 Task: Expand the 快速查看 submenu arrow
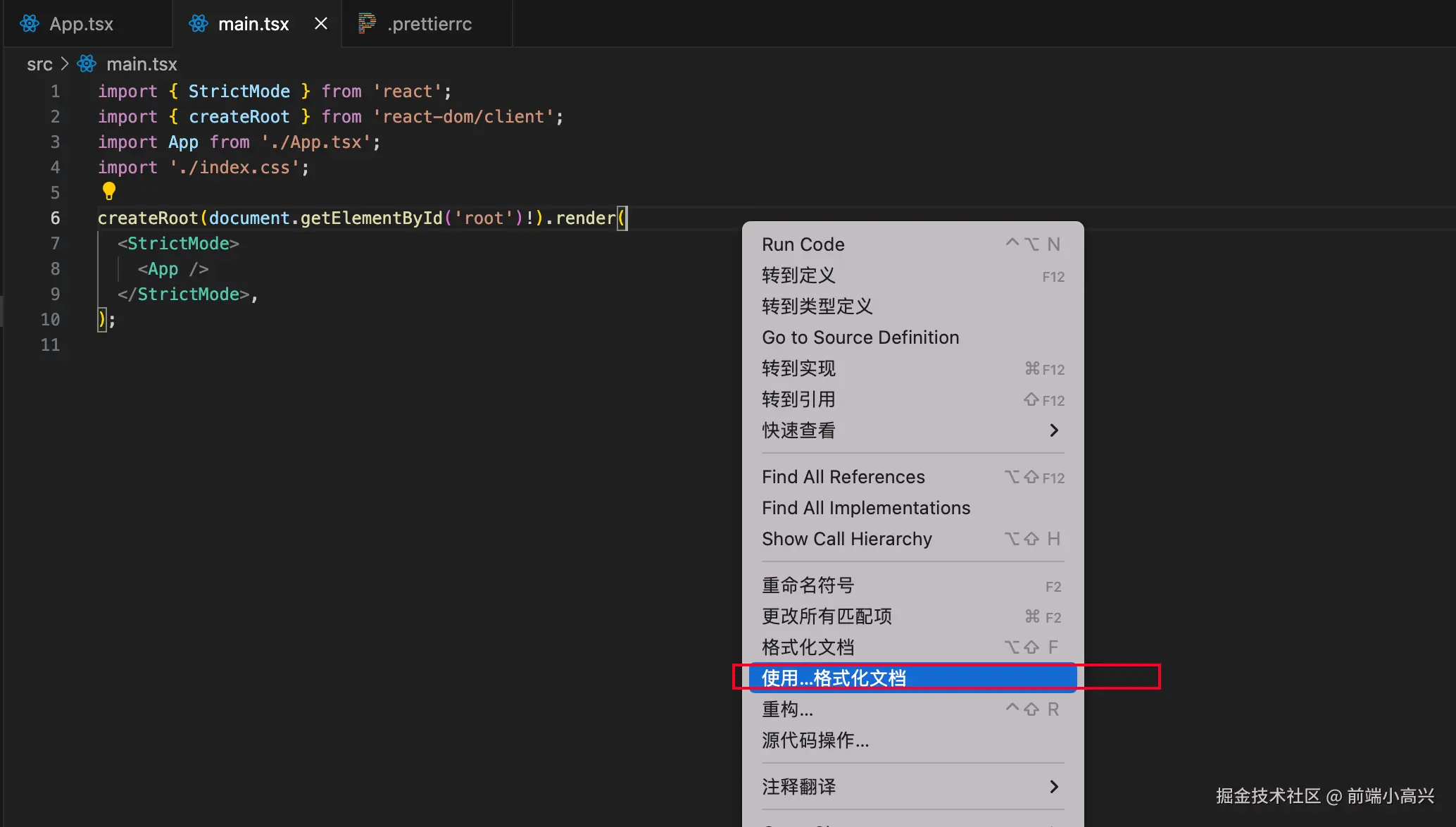(x=1053, y=430)
